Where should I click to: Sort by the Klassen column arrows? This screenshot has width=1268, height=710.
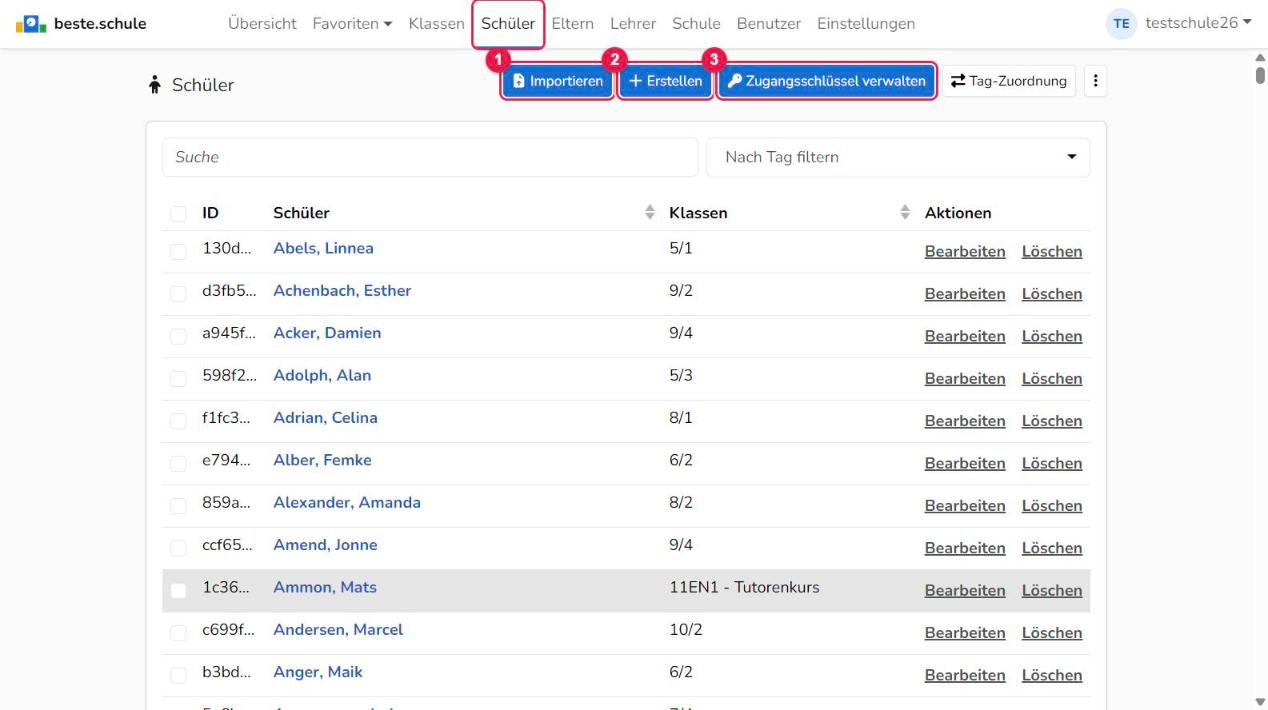[905, 212]
